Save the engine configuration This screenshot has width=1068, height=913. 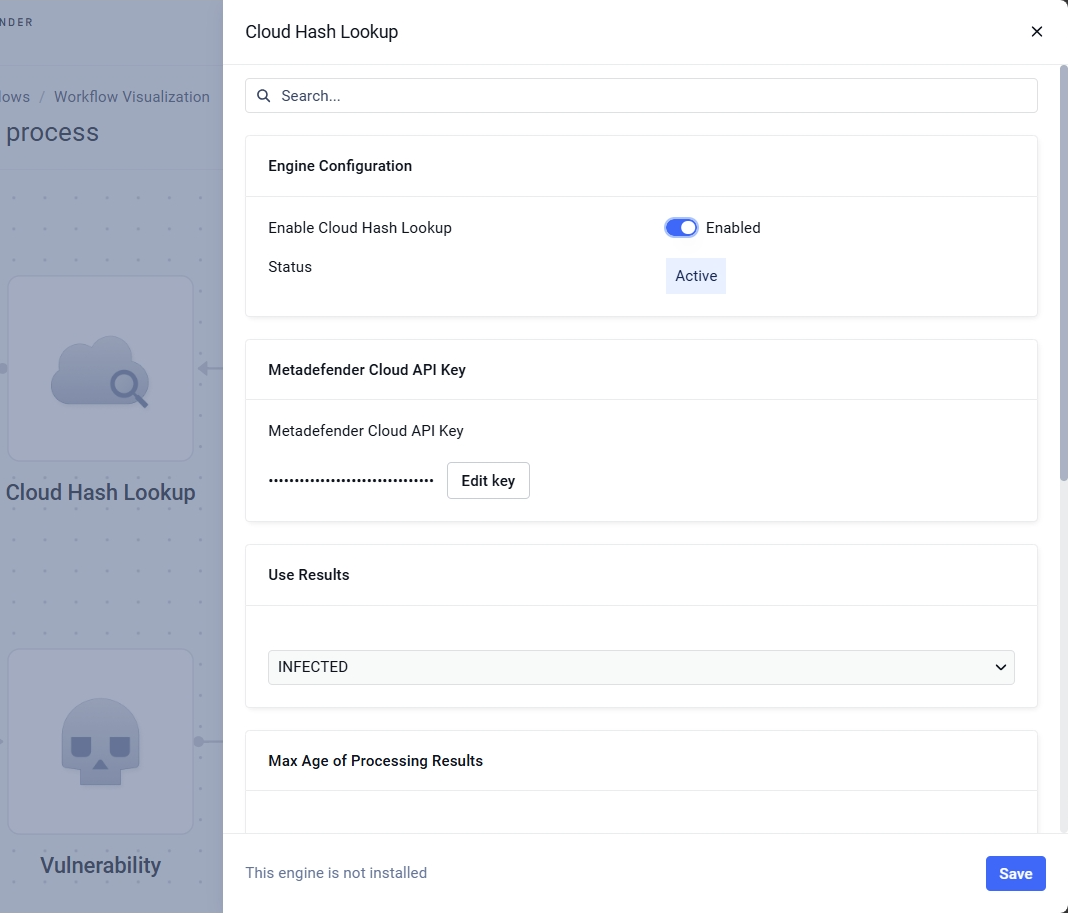click(x=1015, y=873)
